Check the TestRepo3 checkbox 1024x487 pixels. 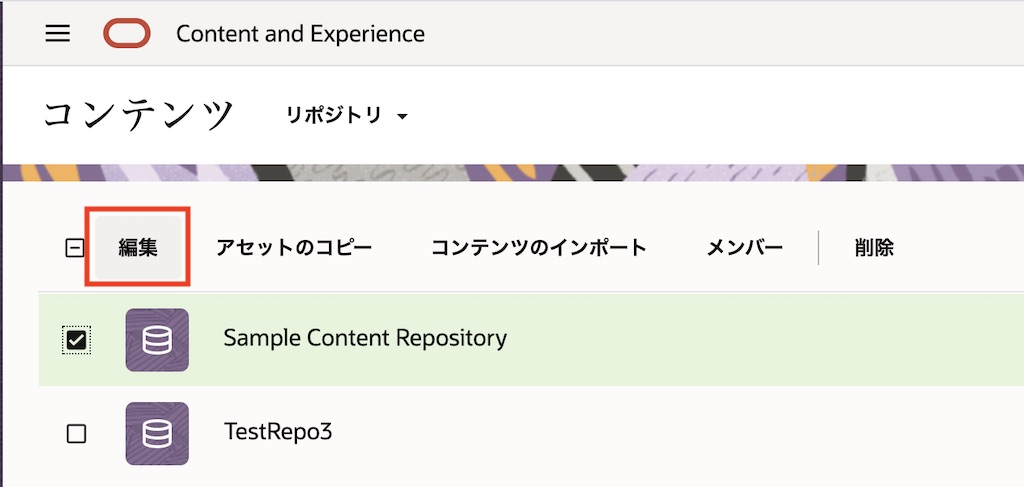(x=76, y=434)
